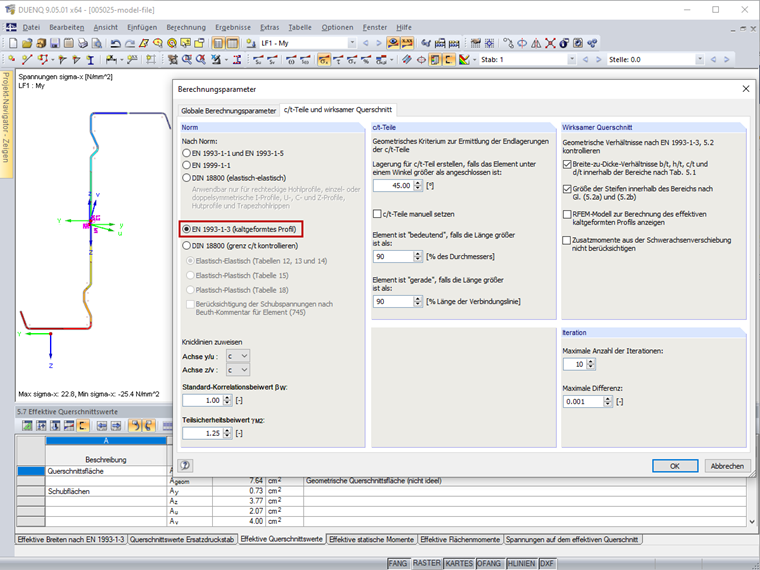This screenshot has height=570, width=760.
Task: Undo the last action in the toolbar
Action: (115, 43)
